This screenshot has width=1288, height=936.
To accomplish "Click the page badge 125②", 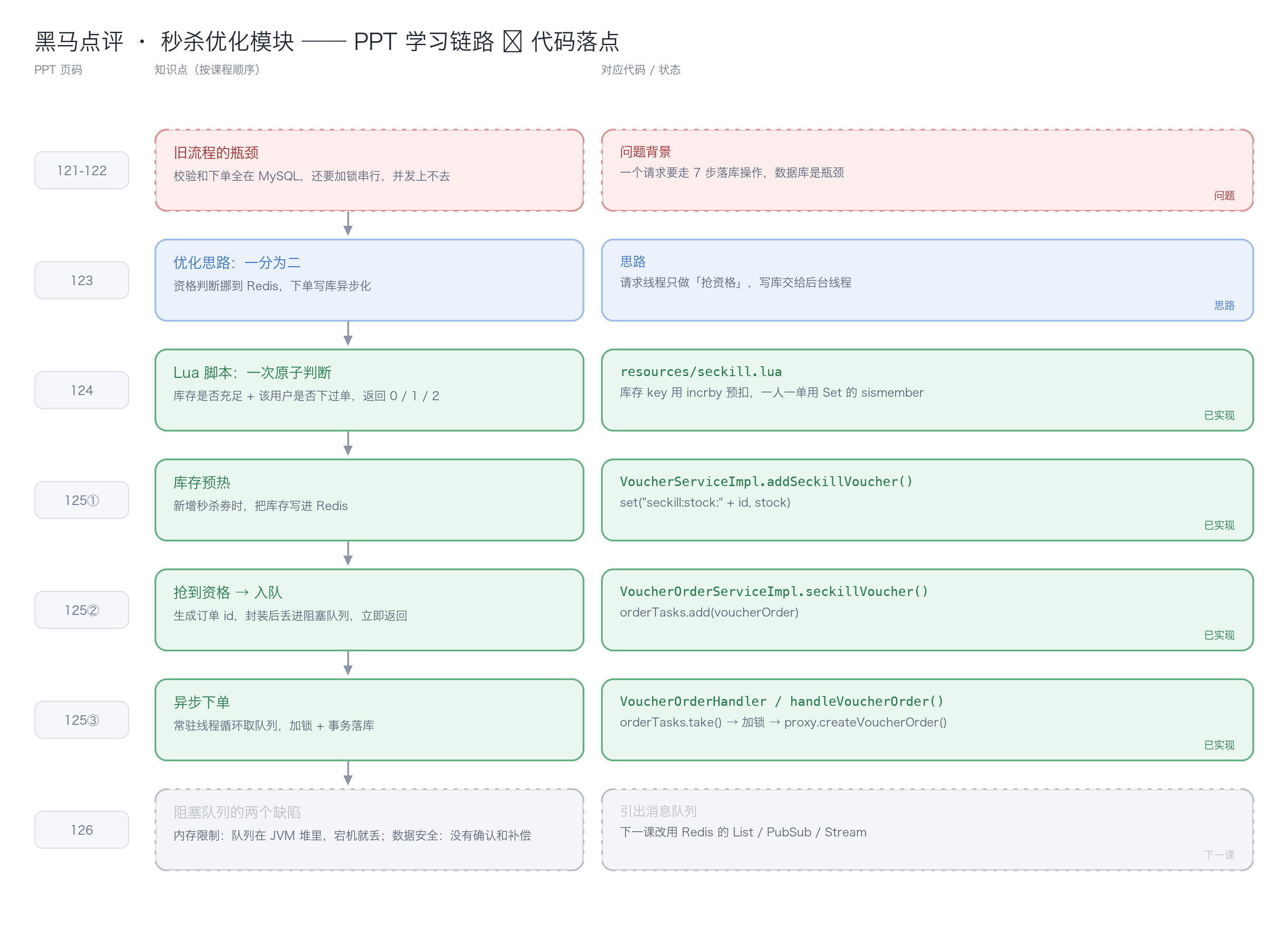I will tap(82, 610).
